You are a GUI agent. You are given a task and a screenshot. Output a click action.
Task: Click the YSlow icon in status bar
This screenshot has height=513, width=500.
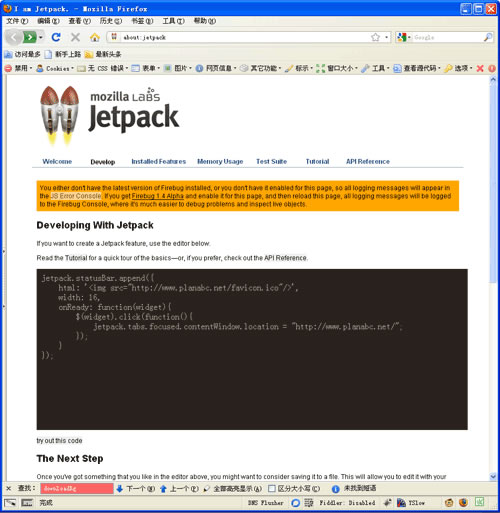click(401, 503)
